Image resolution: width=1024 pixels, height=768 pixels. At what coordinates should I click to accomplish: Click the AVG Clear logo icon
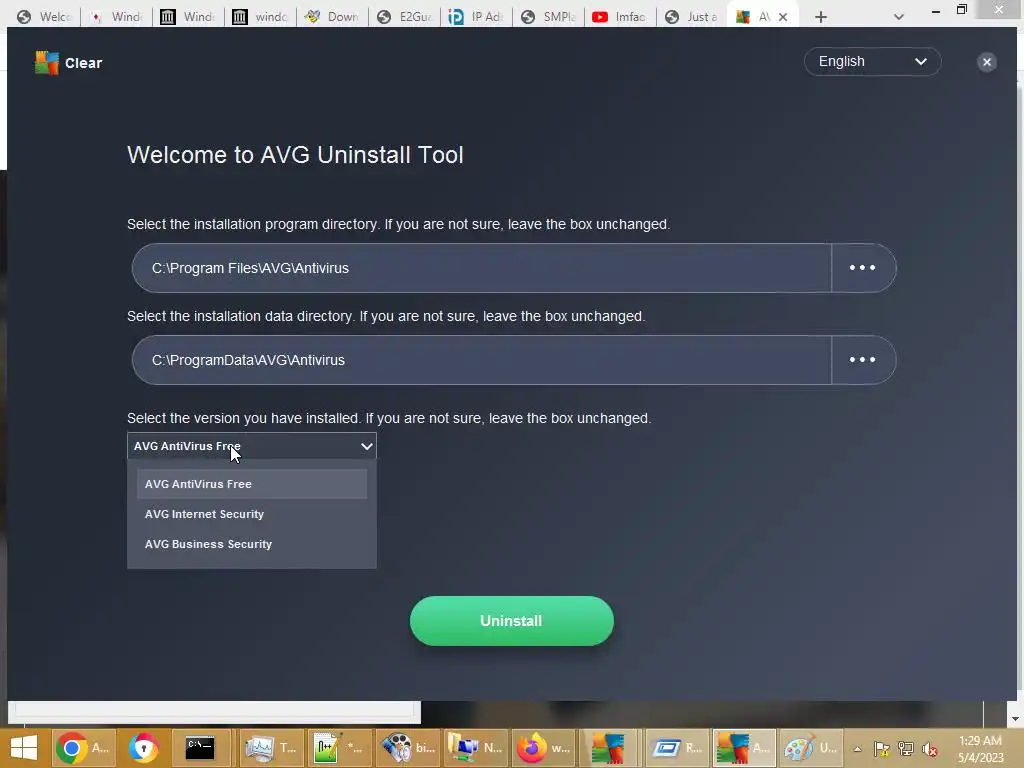46,63
